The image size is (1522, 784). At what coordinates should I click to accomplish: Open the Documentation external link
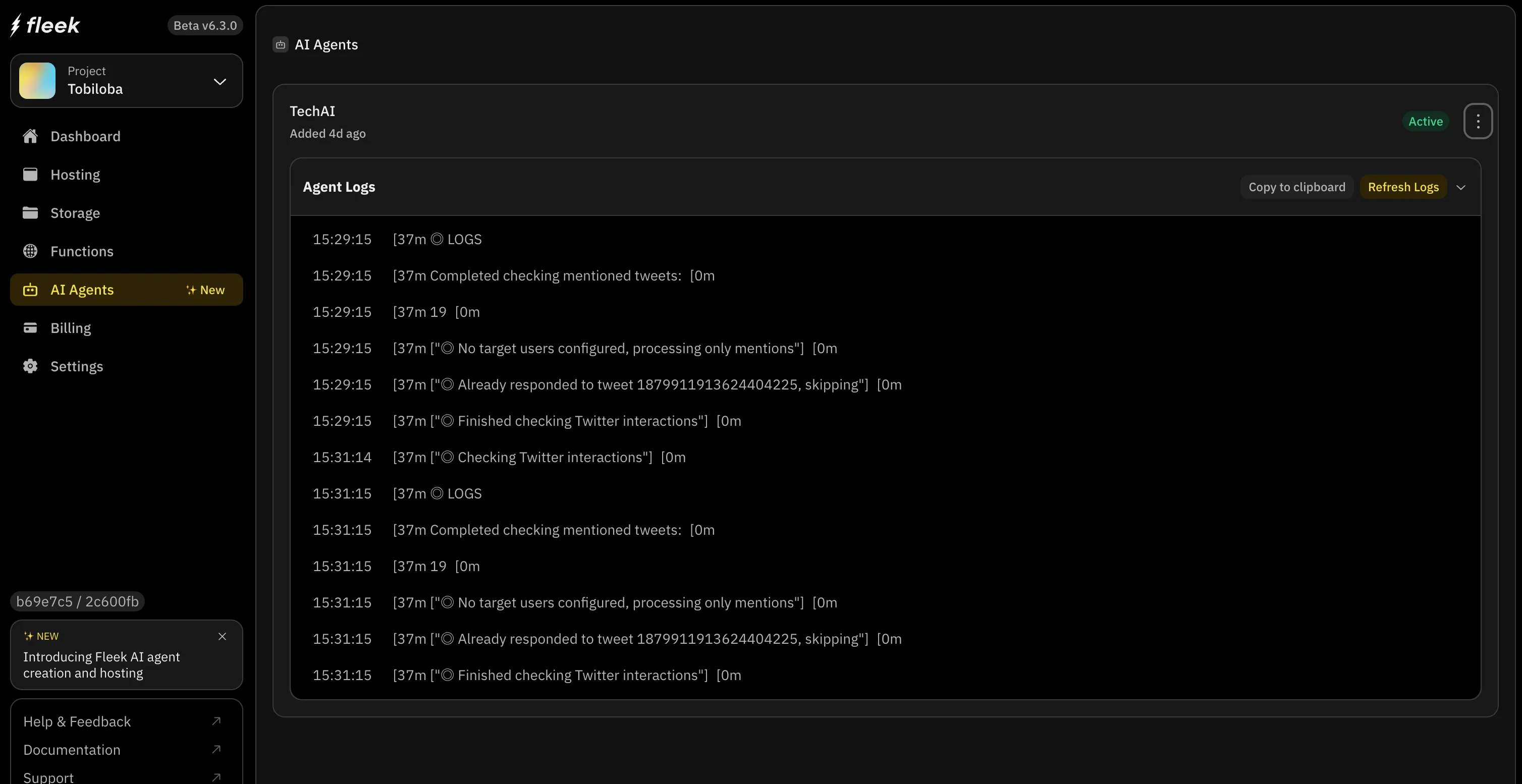point(72,750)
